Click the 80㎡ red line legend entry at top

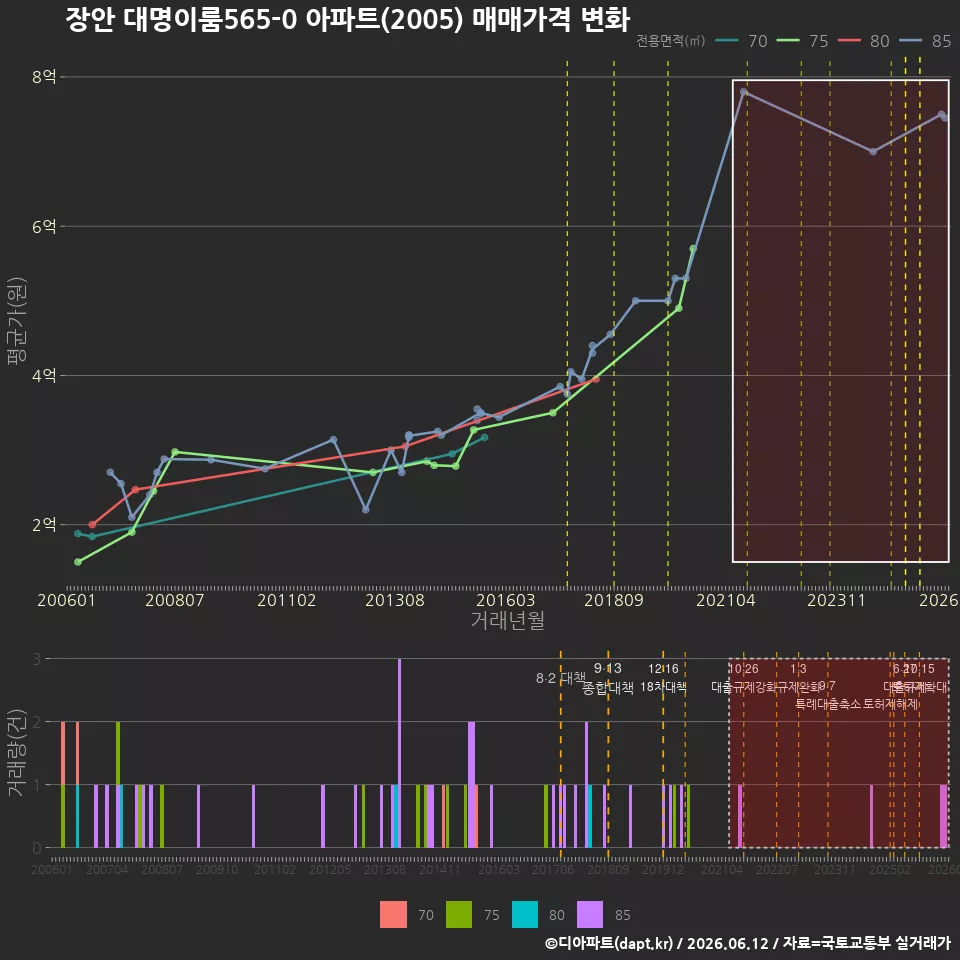(x=863, y=41)
